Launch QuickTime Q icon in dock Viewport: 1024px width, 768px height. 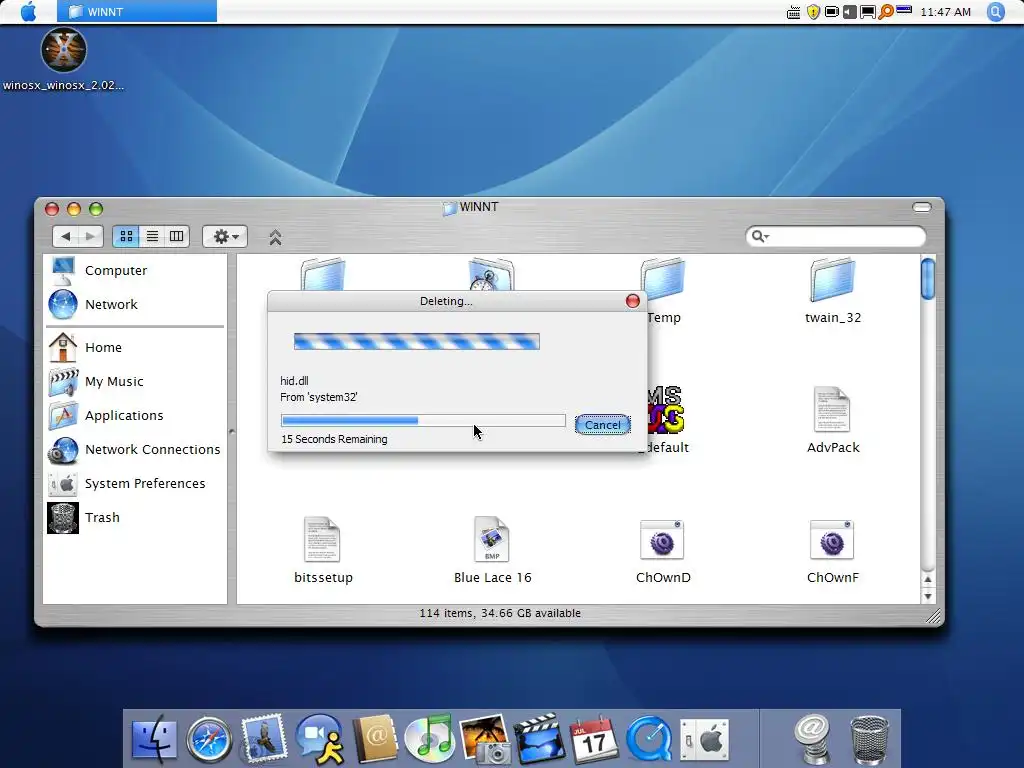tap(649, 739)
